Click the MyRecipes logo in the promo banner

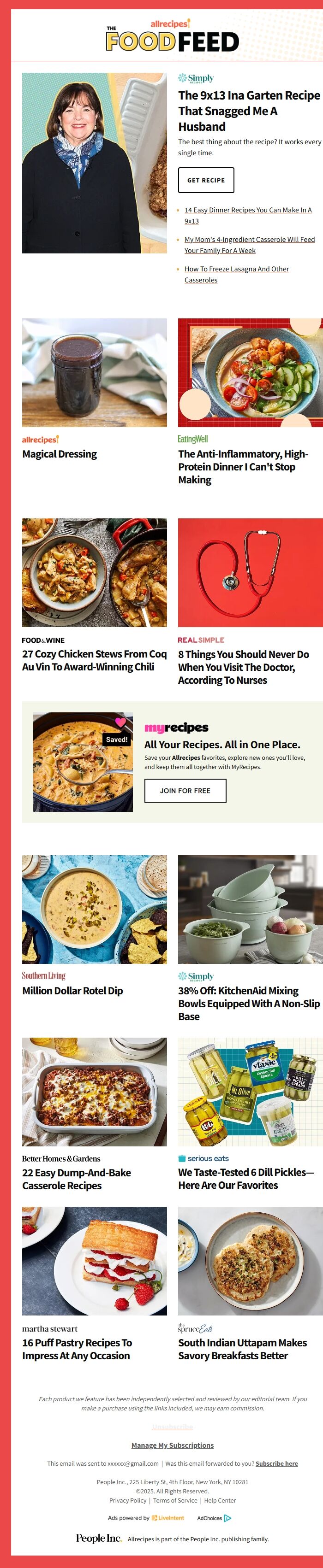[x=176, y=728]
